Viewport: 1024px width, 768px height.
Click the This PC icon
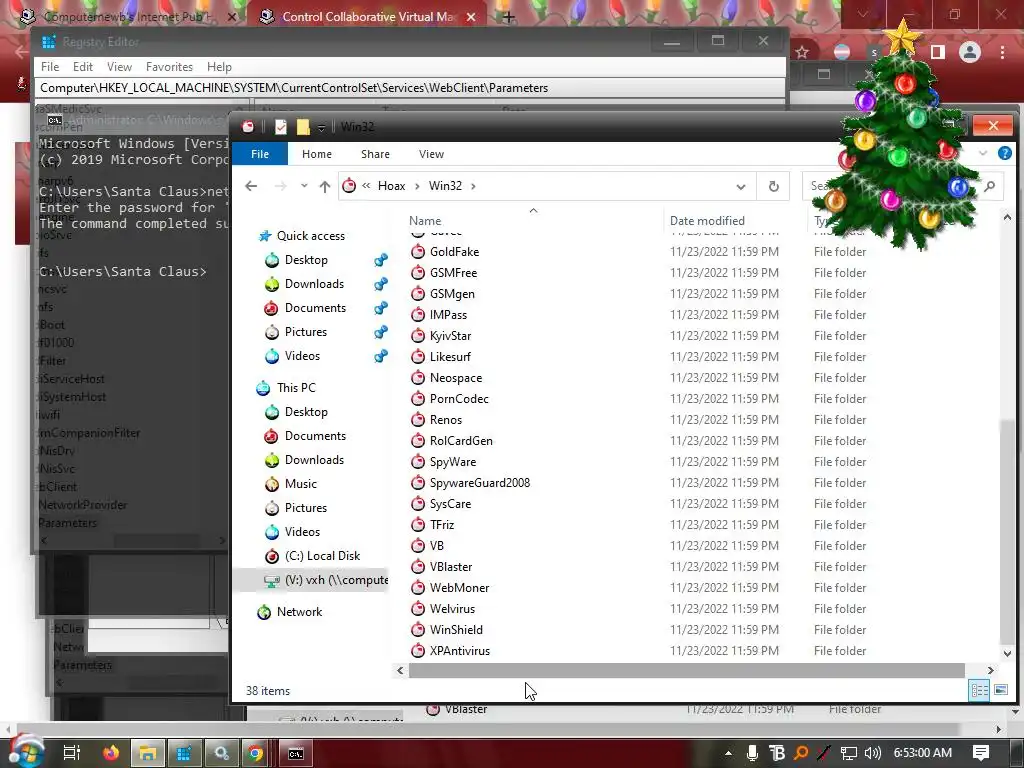point(263,388)
